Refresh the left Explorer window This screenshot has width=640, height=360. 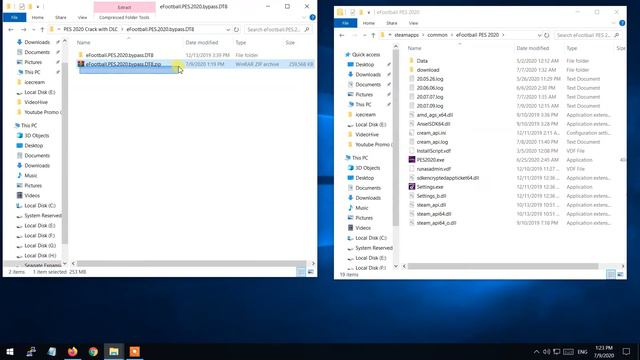point(236,29)
